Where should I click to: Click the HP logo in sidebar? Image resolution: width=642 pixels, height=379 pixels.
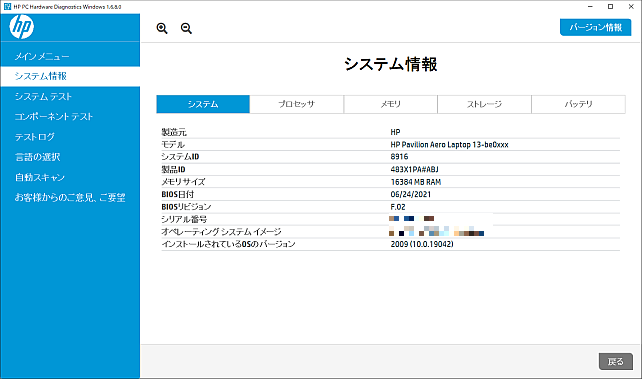coord(22,27)
